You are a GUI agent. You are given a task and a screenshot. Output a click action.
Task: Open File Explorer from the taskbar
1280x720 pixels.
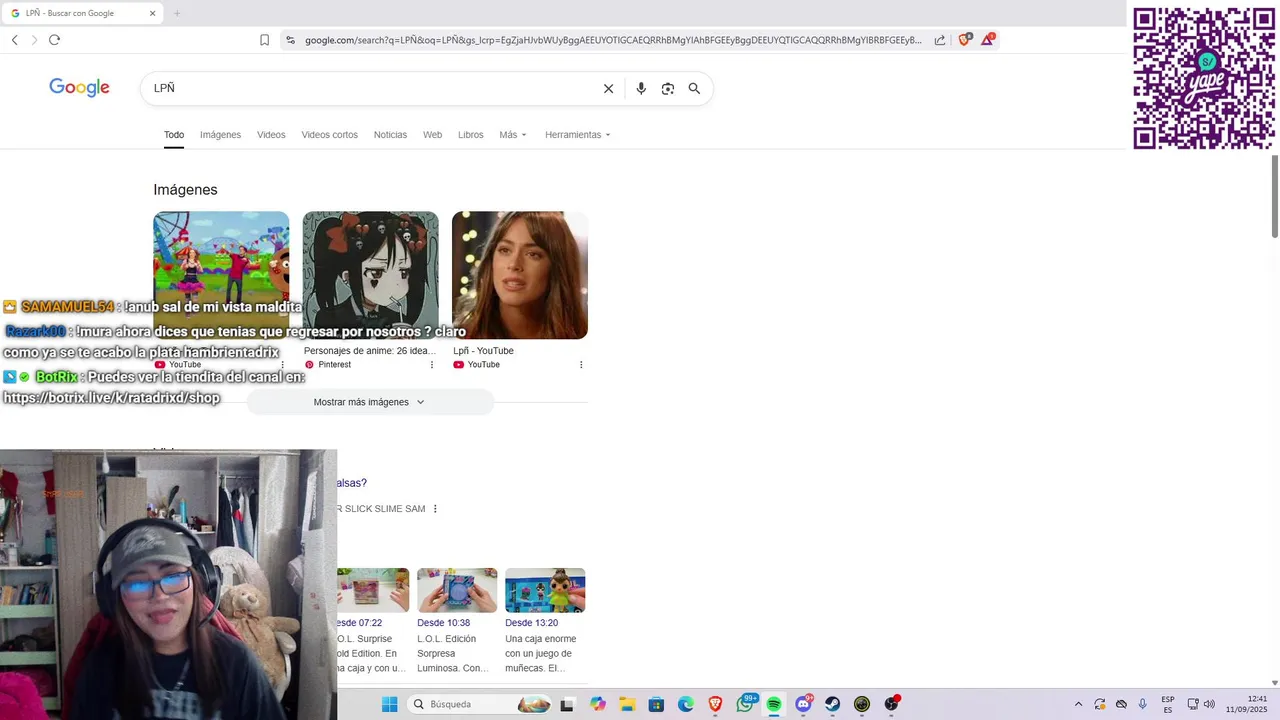click(627, 704)
